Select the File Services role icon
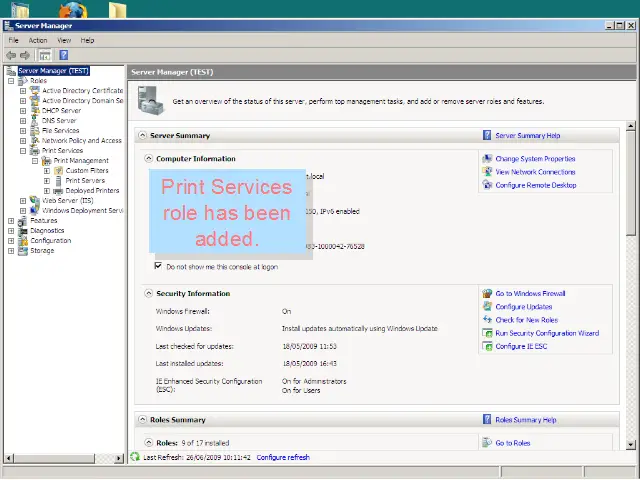640x480 pixels. tap(35, 131)
